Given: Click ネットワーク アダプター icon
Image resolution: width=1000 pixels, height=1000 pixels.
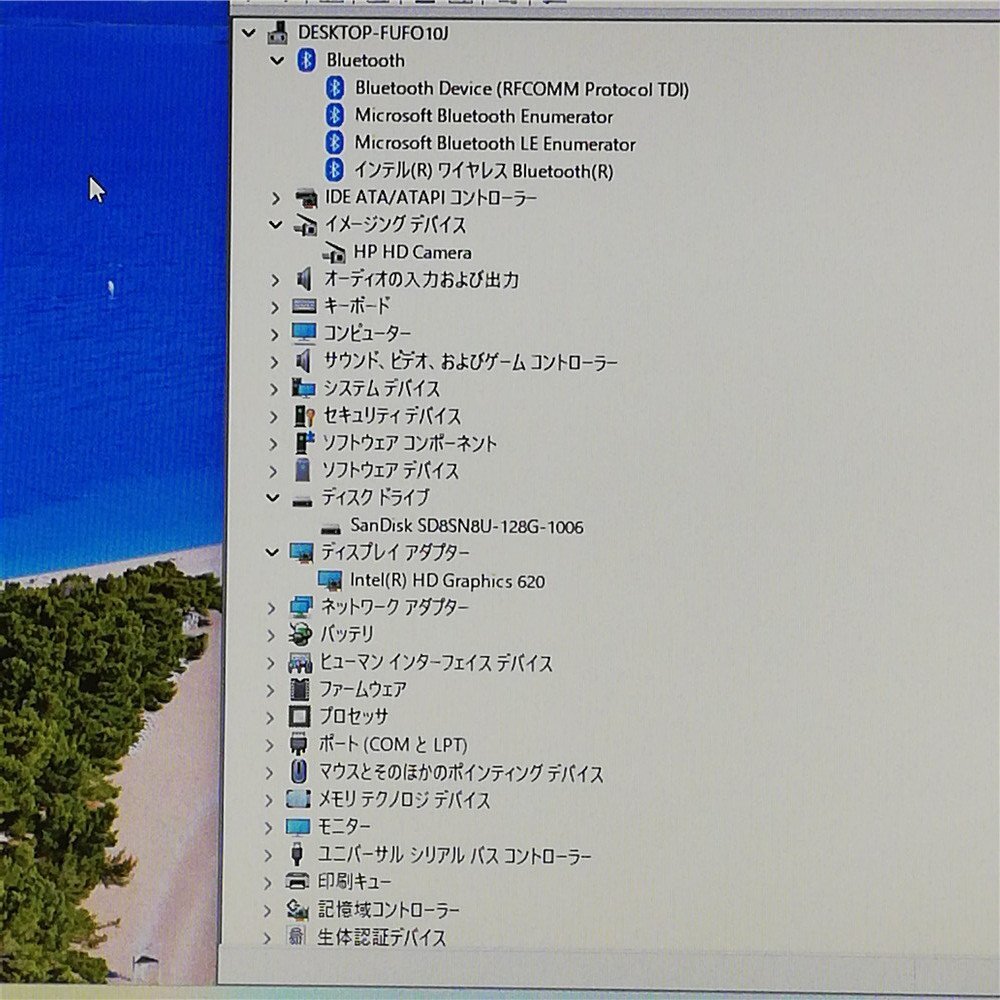Looking at the screenshot, I should click(300, 607).
